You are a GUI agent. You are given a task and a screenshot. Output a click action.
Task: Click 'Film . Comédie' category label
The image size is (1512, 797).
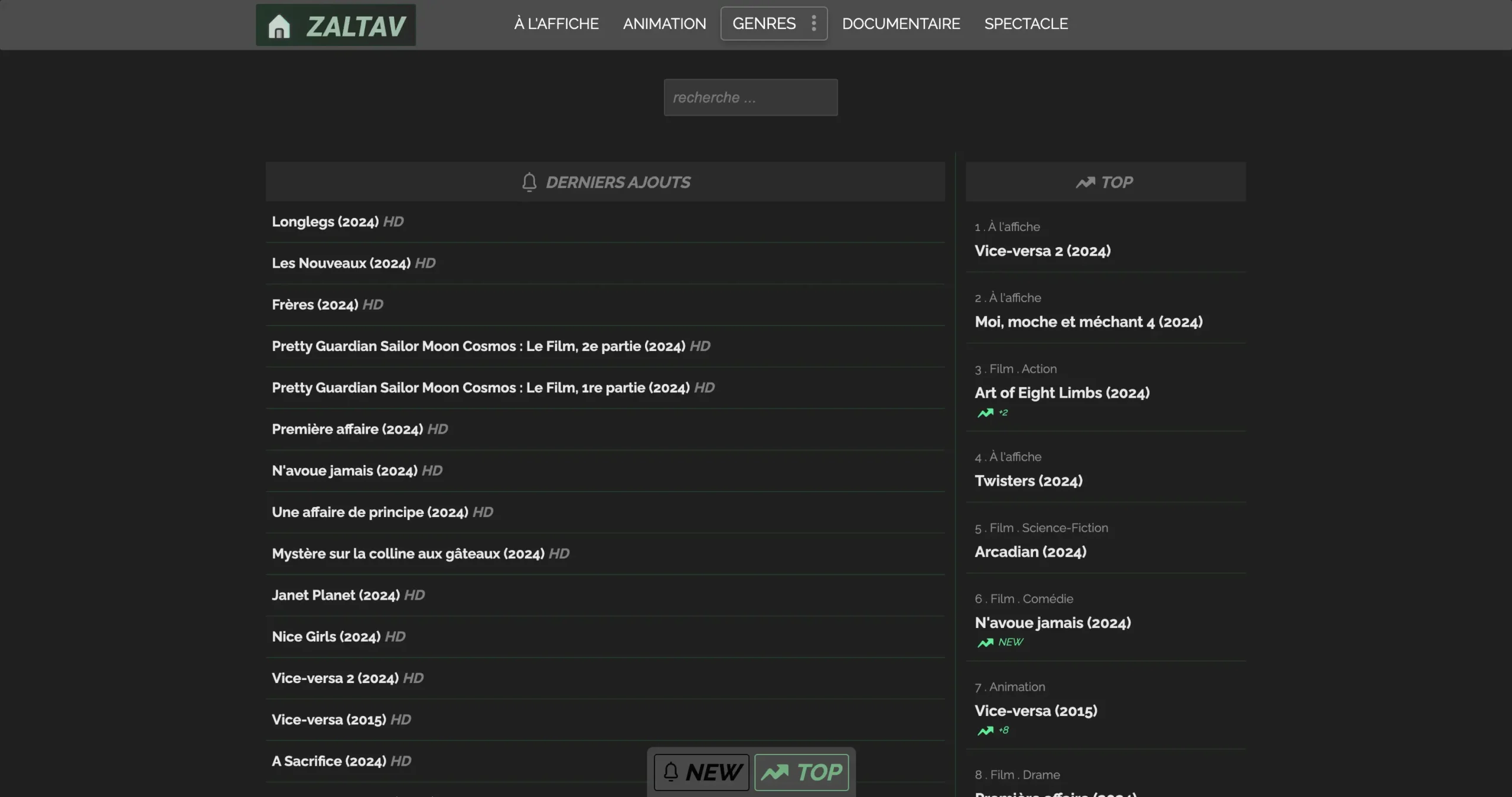pyautogui.click(x=1032, y=598)
